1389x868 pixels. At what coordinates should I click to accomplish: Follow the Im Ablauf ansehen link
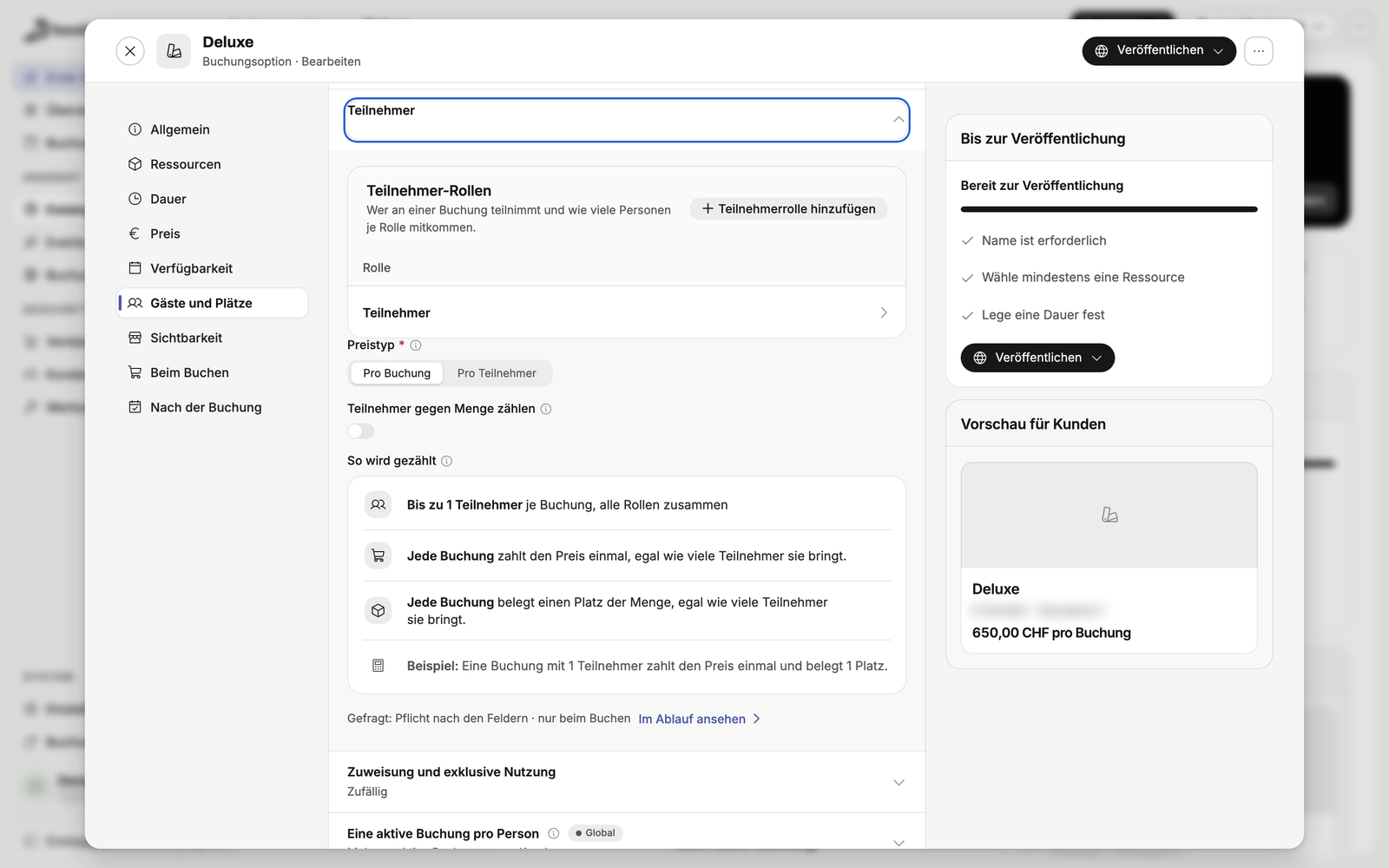(700, 719)
